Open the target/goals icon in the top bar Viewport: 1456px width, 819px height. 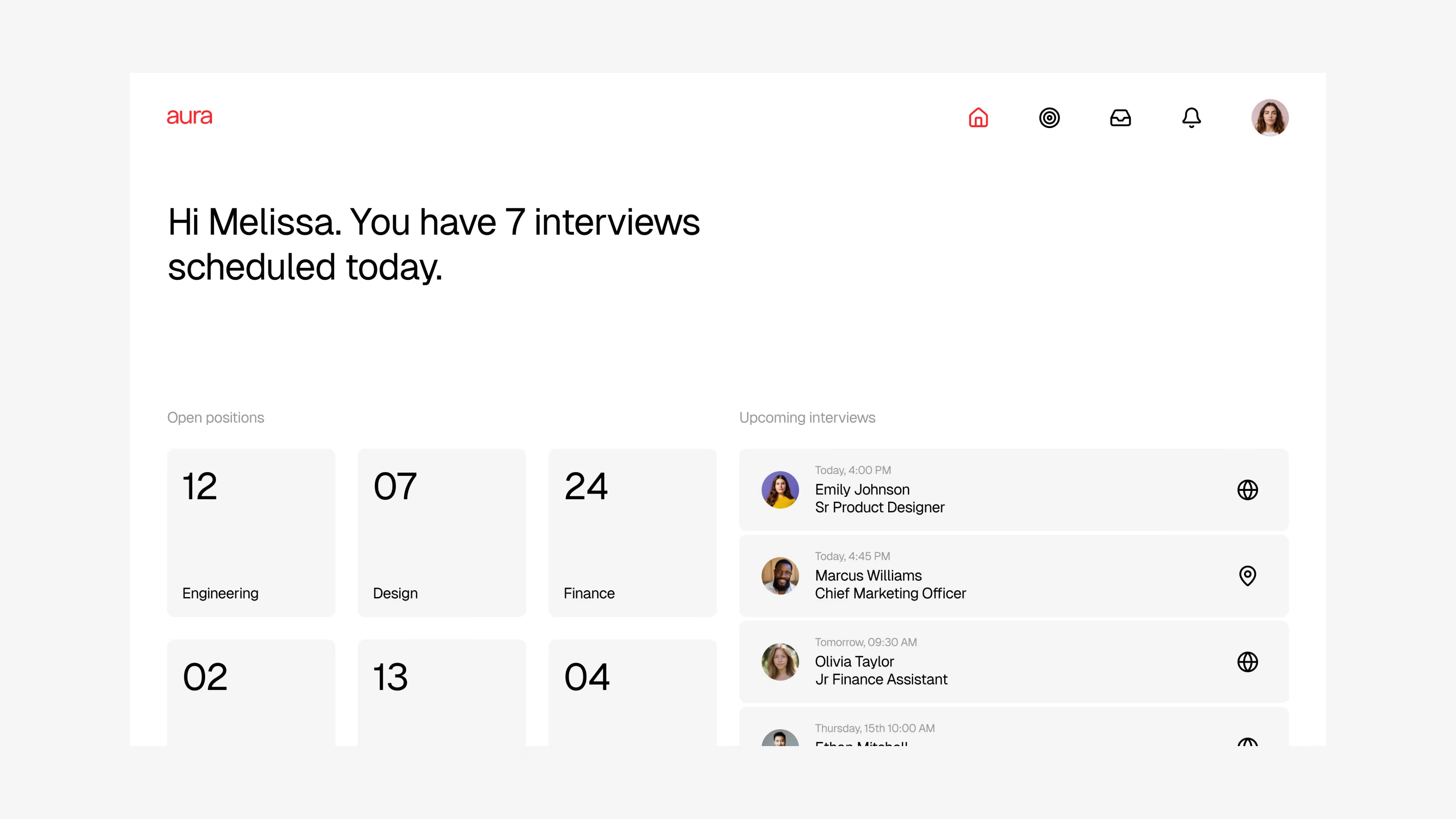point(1050,118)
